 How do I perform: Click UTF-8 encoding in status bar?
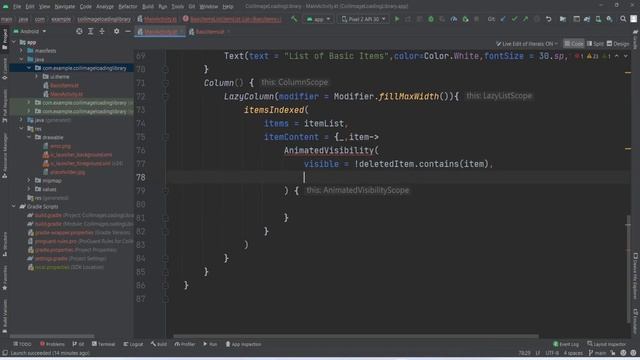(x=552, y=353)
